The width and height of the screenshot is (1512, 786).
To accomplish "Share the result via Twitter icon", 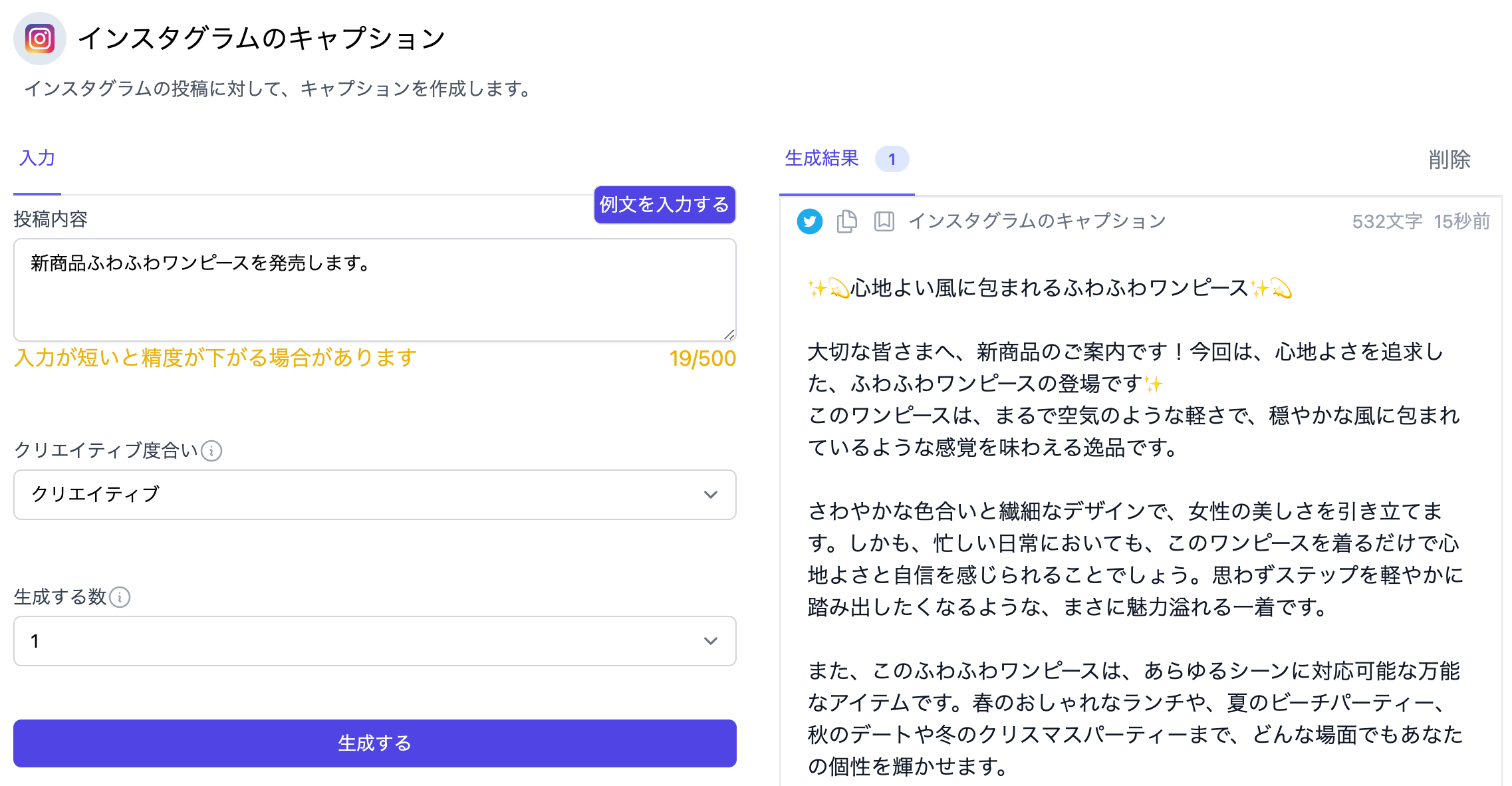I will tap(809, 221).
